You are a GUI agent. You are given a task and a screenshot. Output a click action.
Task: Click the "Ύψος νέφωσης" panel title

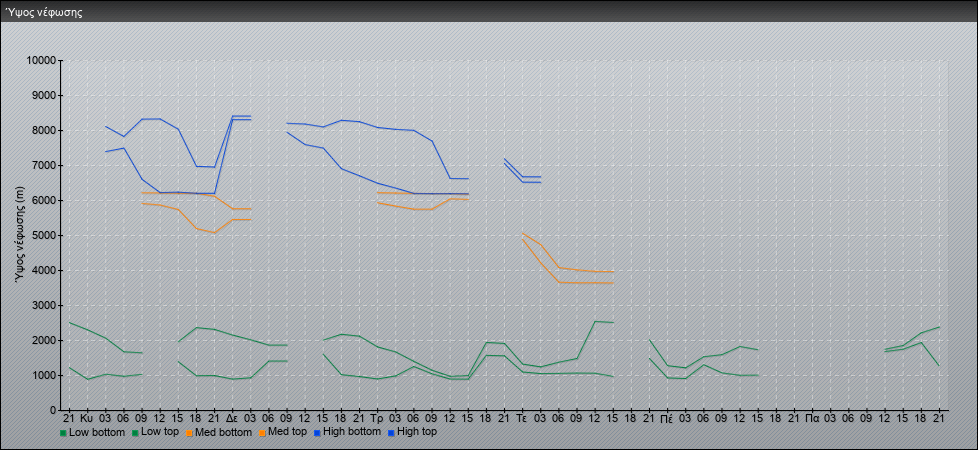click(44, 12)
